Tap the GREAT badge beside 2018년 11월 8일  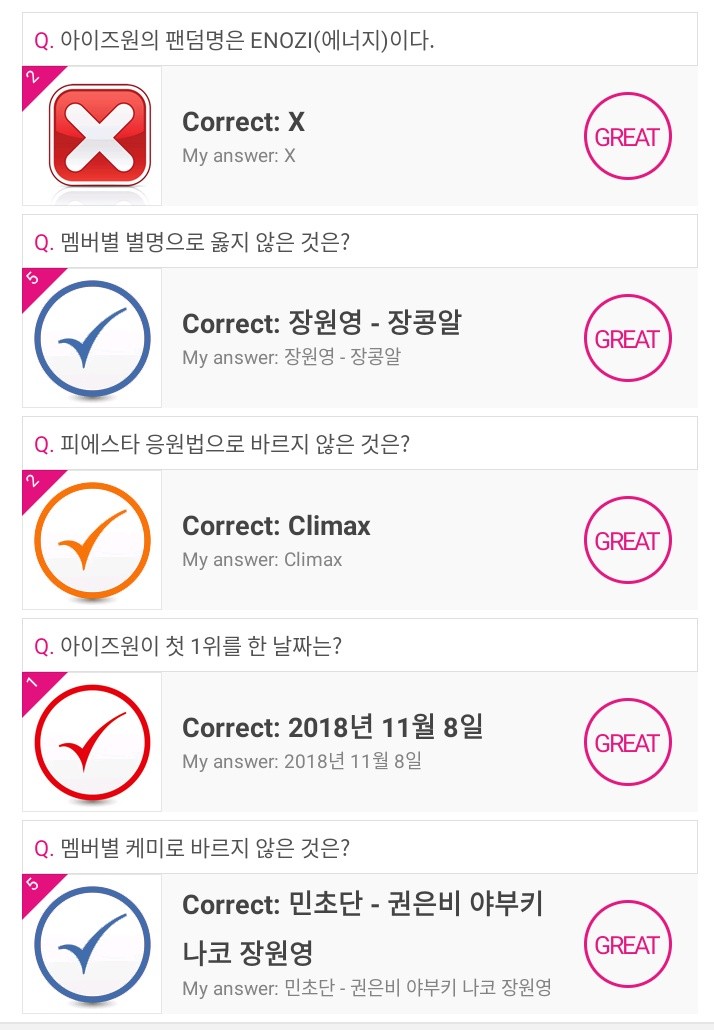coord(627,743)
